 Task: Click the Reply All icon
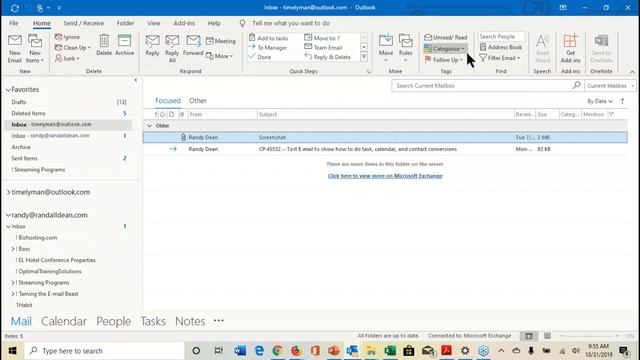tap(172, 49)
